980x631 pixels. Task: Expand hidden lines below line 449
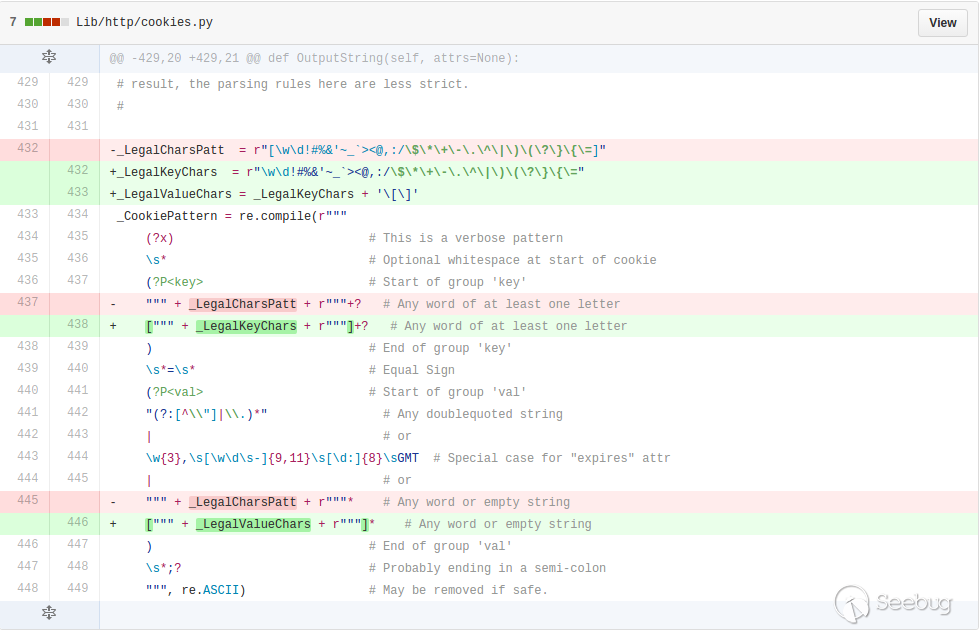pos(49,613)
